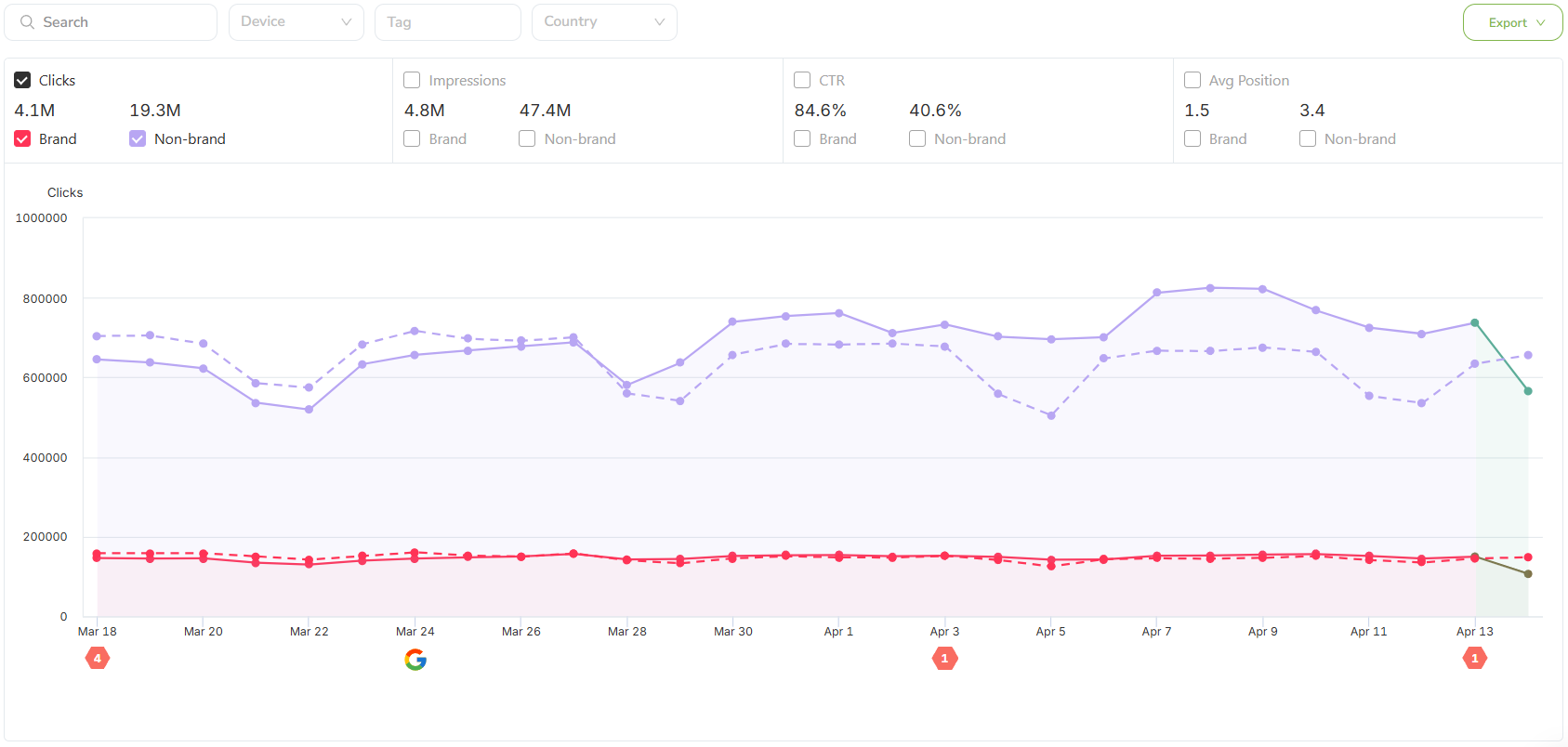Viewport: 1568px width, 747px height.
Task: Check the Brand box under Impressions
Action: click(x=413, y=139)
